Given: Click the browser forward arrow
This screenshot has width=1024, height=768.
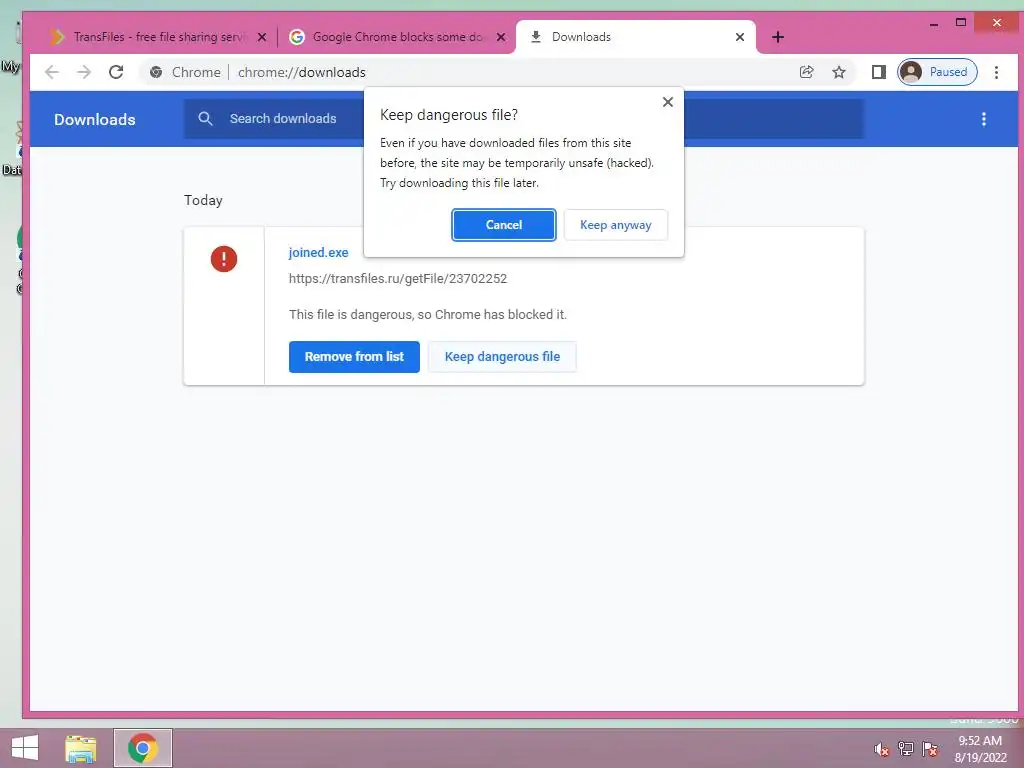Looking at the screenshot, I should pos(84,72).
